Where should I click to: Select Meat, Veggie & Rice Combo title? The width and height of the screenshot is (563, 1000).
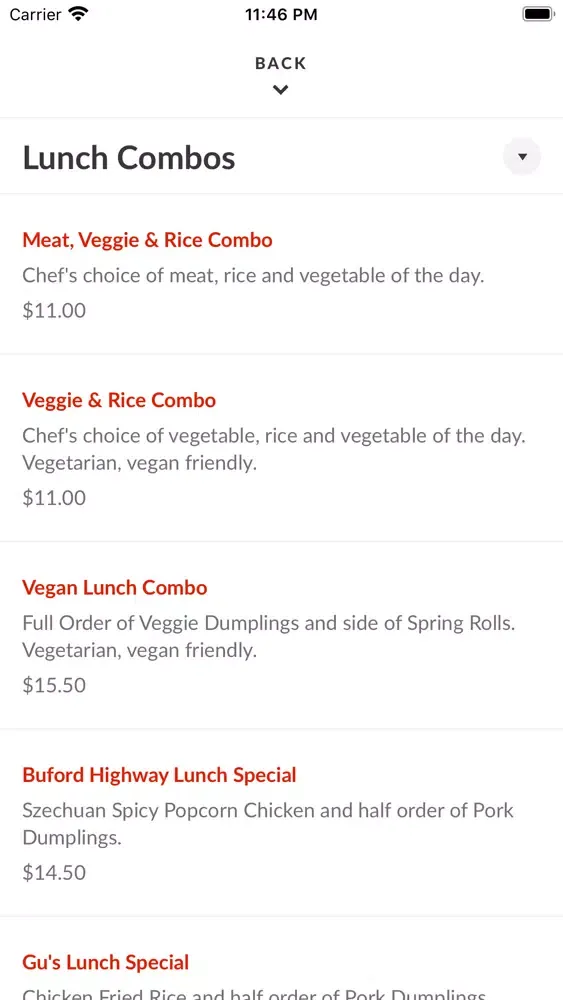(x=147, y=240)
